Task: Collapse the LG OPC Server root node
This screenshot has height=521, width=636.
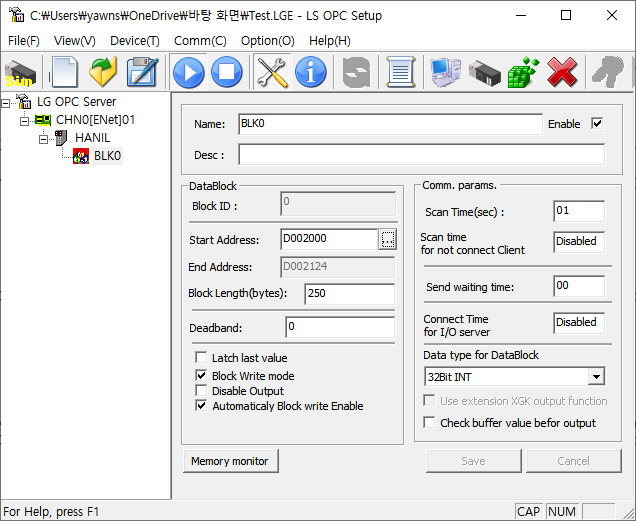Action: click(6, 104)
